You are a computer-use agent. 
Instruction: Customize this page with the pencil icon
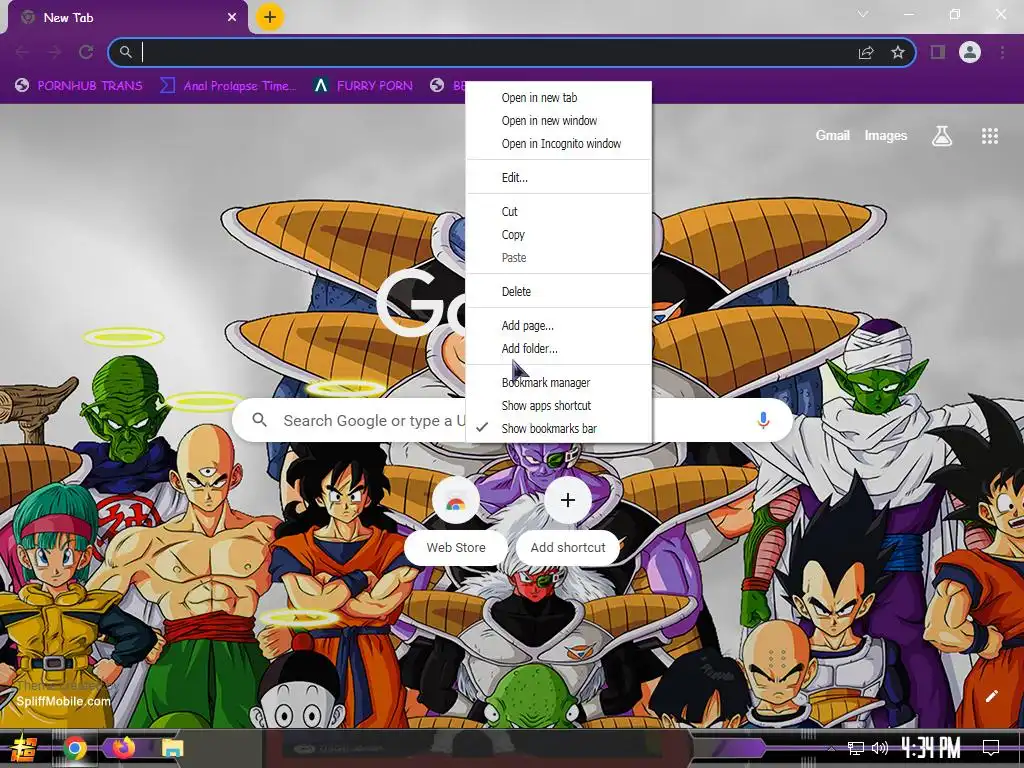pyautogui.click(x=991, y=696)
